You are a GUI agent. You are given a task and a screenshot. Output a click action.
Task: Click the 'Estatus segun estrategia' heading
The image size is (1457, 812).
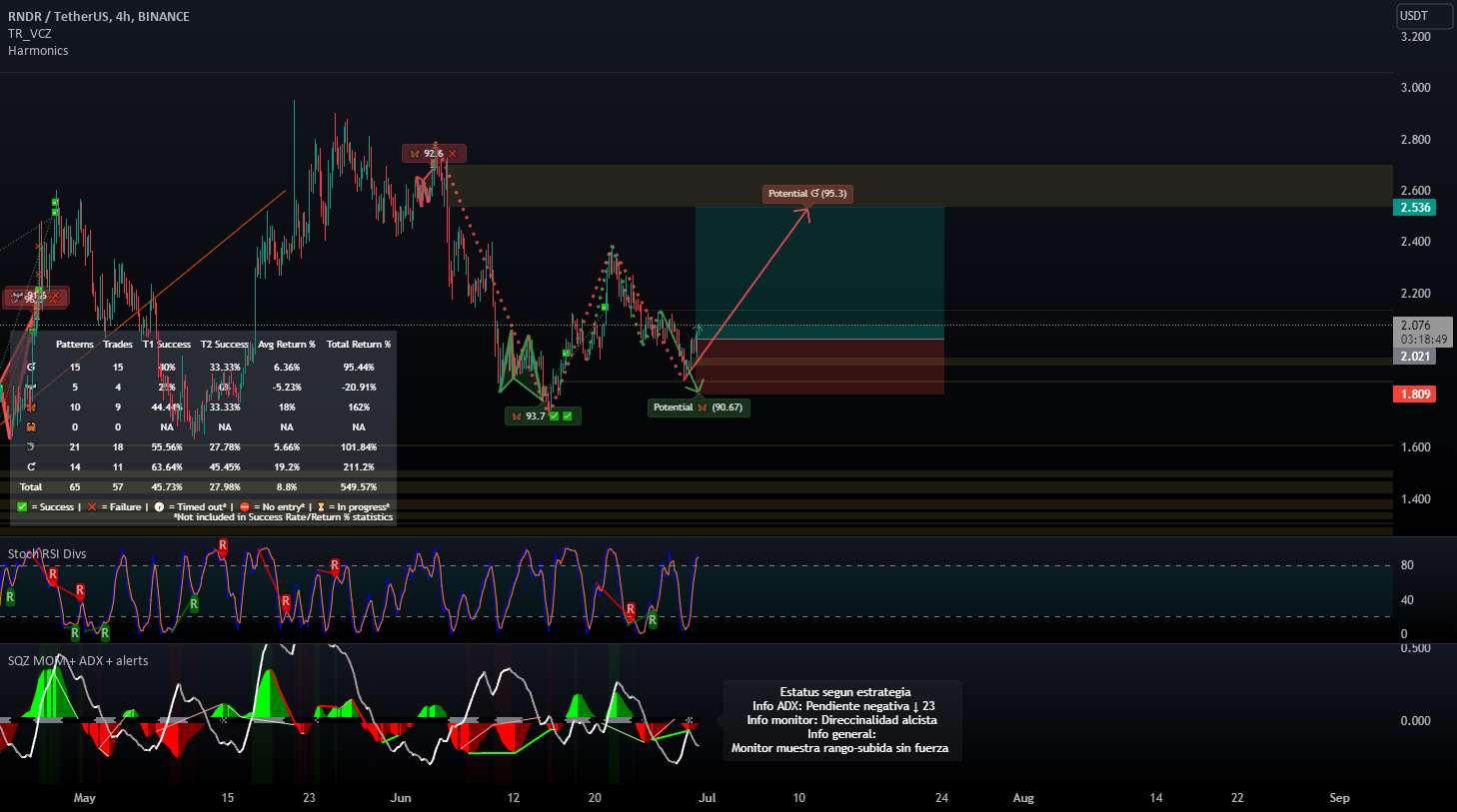(x=845, y=692)
